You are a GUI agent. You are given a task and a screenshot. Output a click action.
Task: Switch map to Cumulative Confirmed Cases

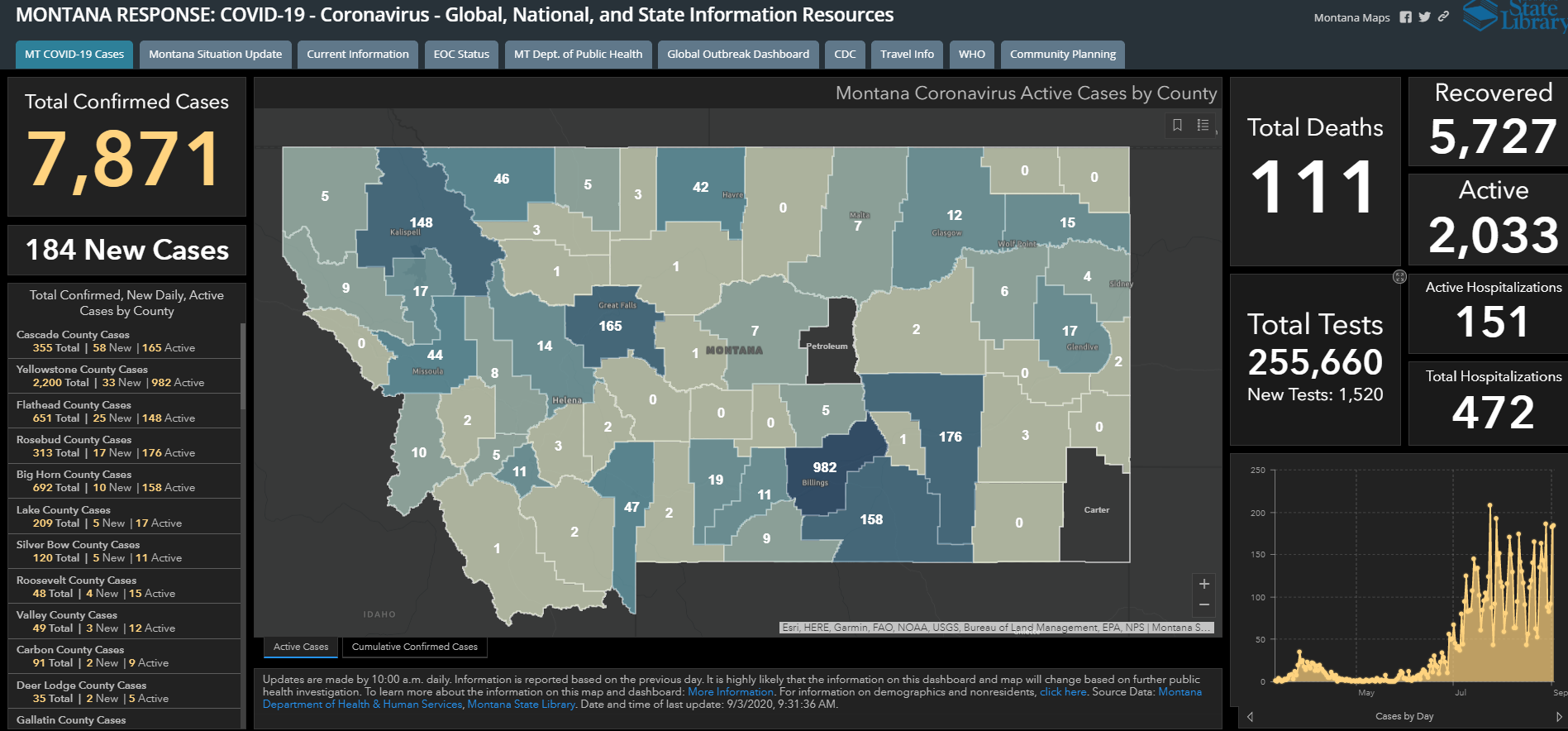(x=414, y=647)
